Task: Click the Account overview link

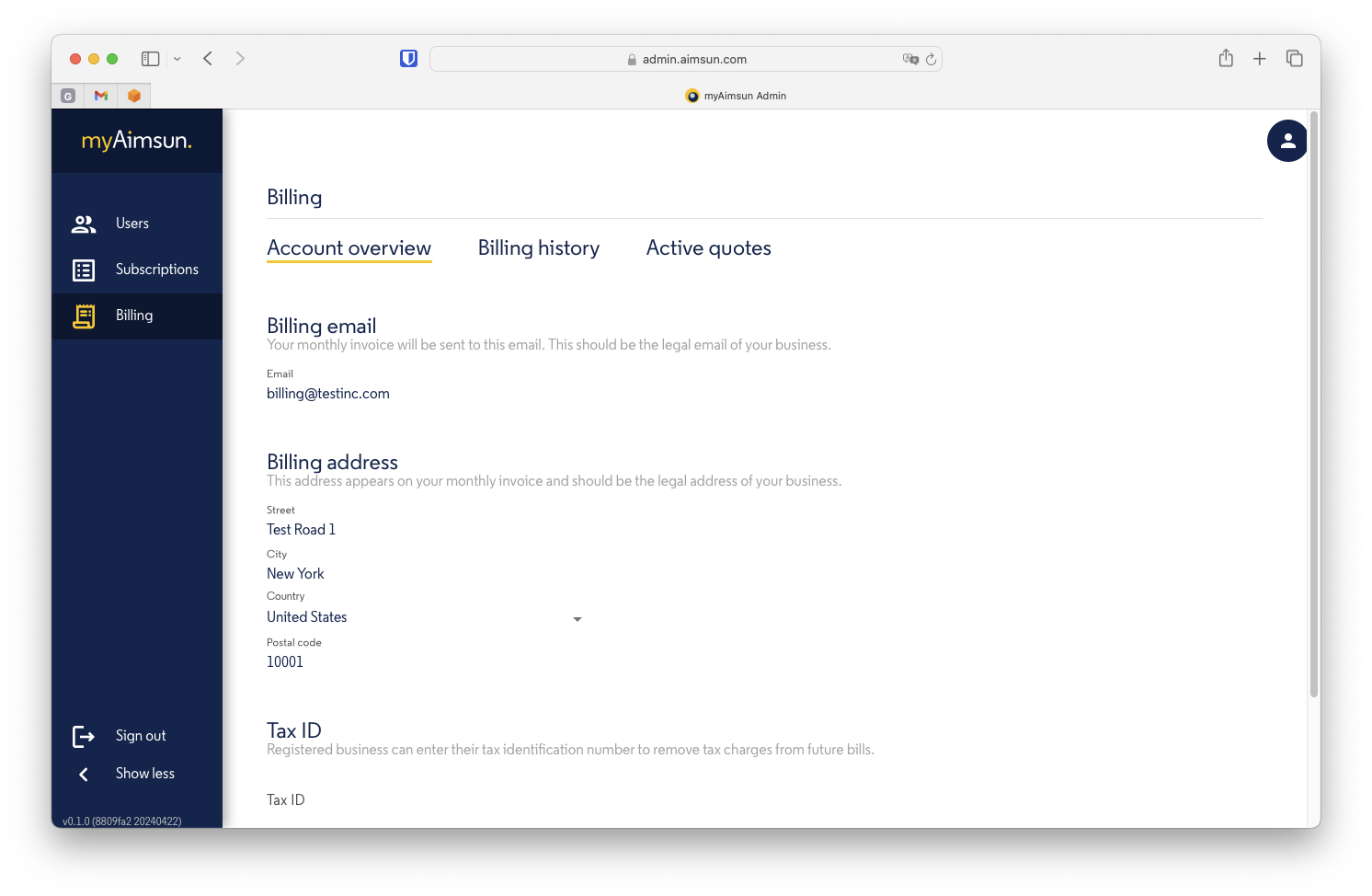Action: [349, 247]
